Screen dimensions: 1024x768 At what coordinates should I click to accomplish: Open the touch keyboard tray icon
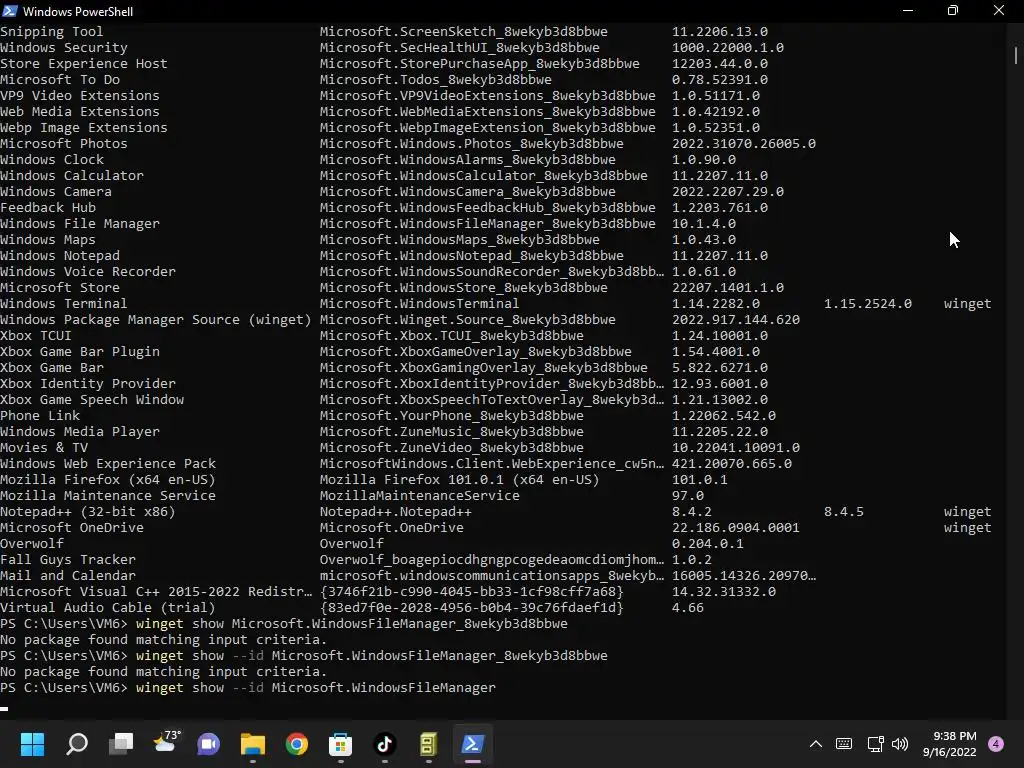click(x=844, y=744)
